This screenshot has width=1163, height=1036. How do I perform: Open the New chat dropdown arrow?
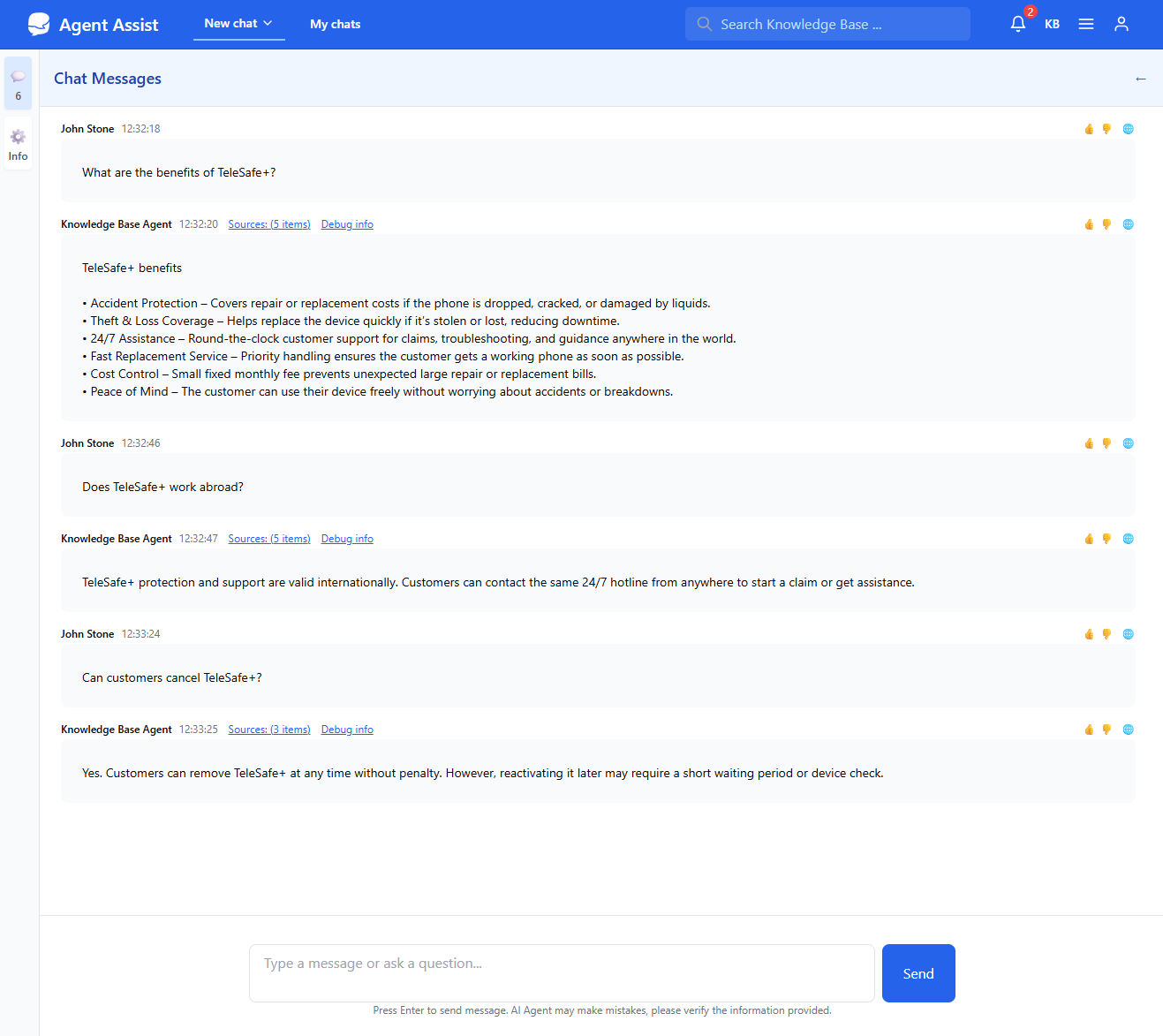tap(268, 24)
